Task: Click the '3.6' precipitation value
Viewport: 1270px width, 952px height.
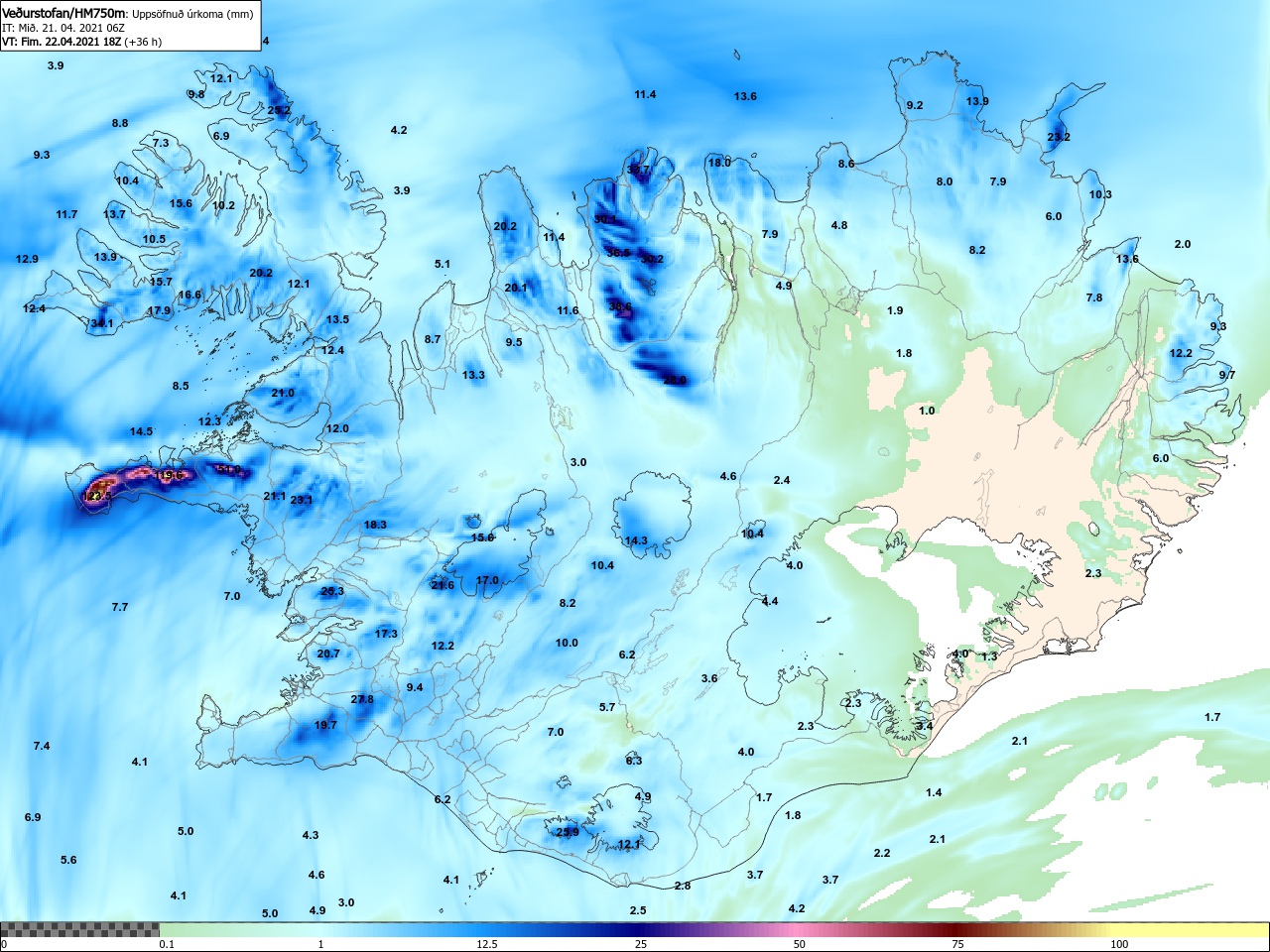Action: (x=709, y=678)
